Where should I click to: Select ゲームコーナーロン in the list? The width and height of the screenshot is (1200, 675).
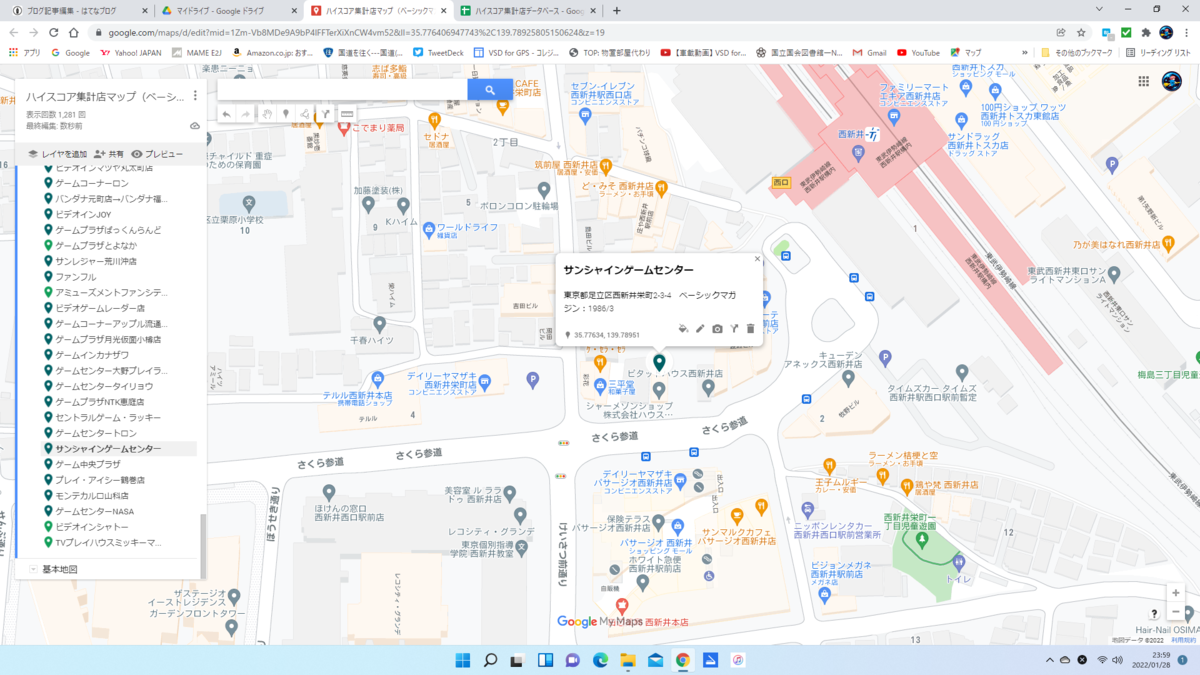tap(92, 184)
